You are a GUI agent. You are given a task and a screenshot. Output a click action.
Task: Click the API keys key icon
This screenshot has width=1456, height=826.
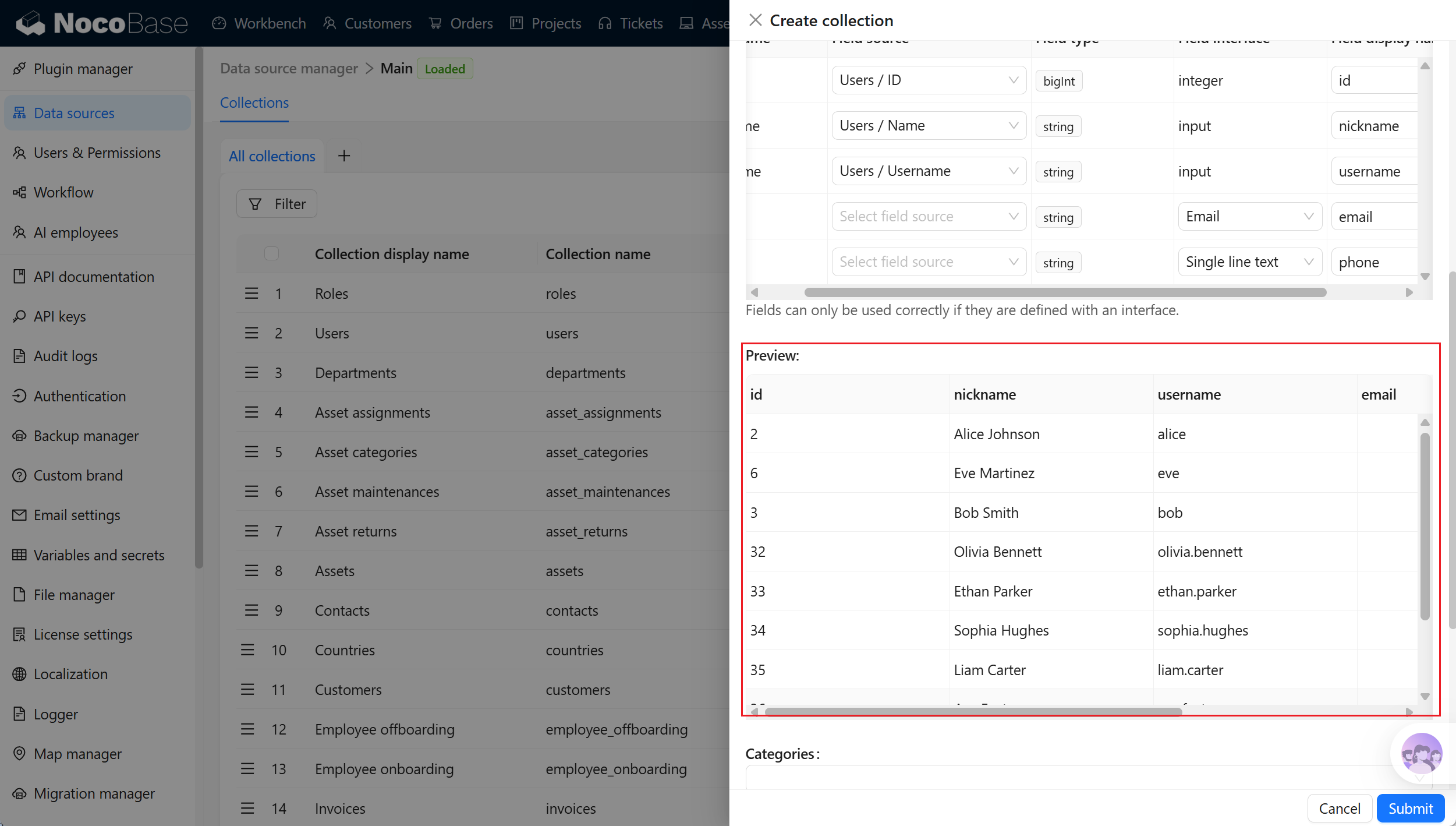19,316
